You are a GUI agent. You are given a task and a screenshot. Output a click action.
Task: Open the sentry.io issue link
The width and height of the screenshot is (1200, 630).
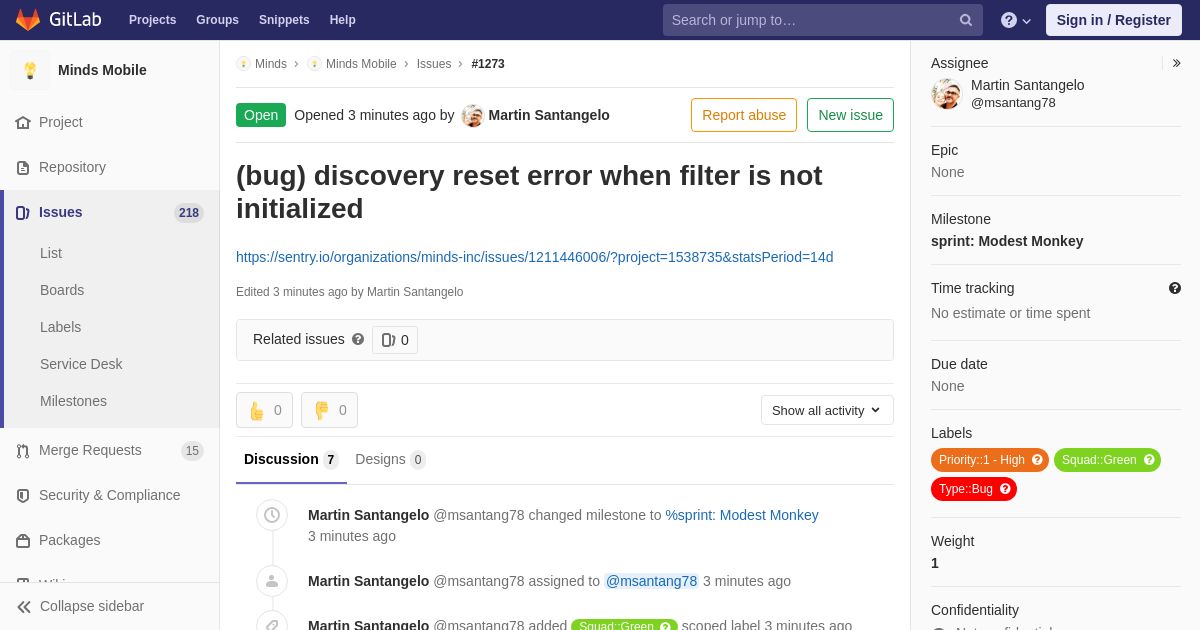[x=535, y=257]
